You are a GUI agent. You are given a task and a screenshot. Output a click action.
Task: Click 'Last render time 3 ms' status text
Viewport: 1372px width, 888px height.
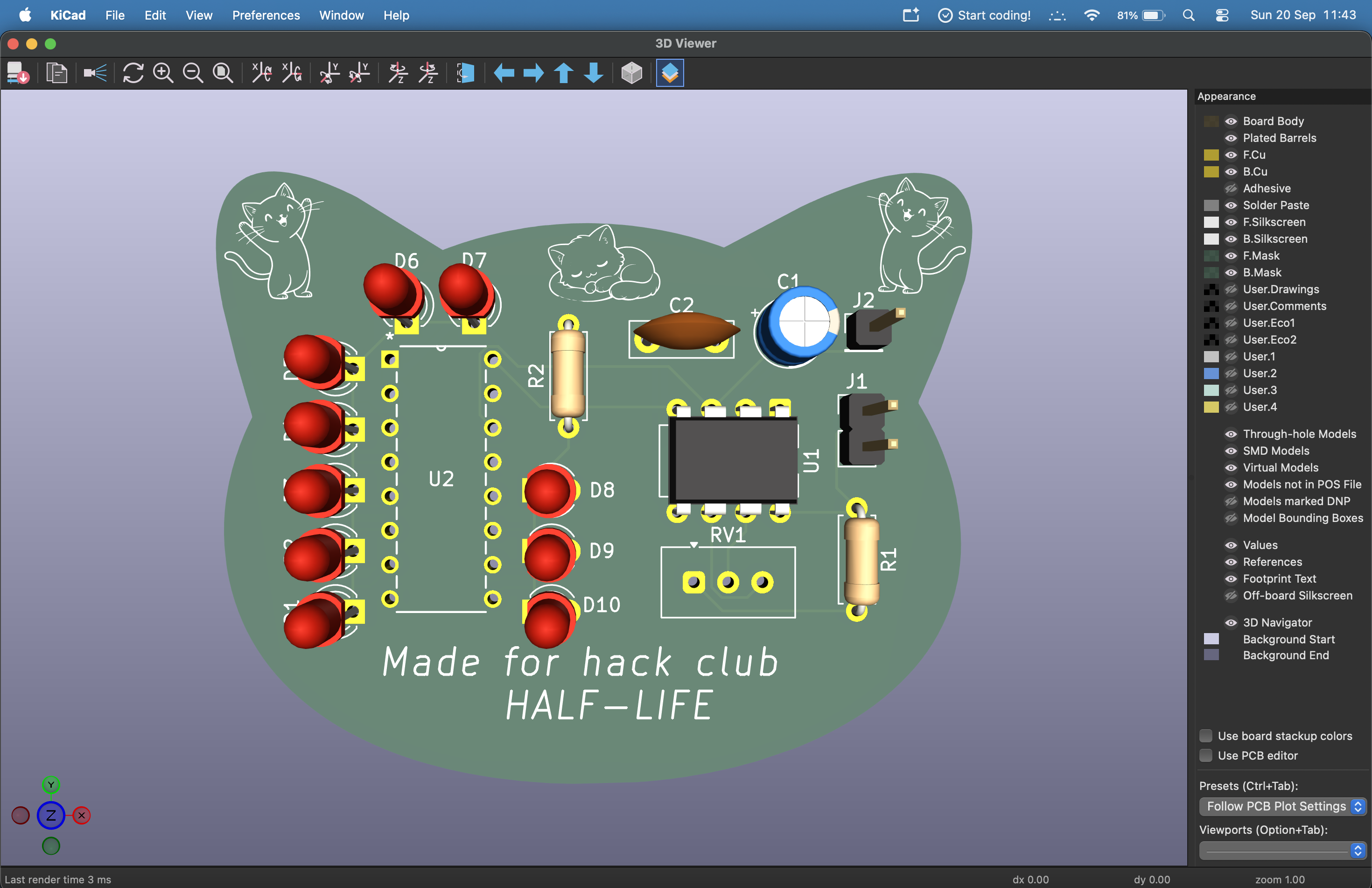(57, 879)
